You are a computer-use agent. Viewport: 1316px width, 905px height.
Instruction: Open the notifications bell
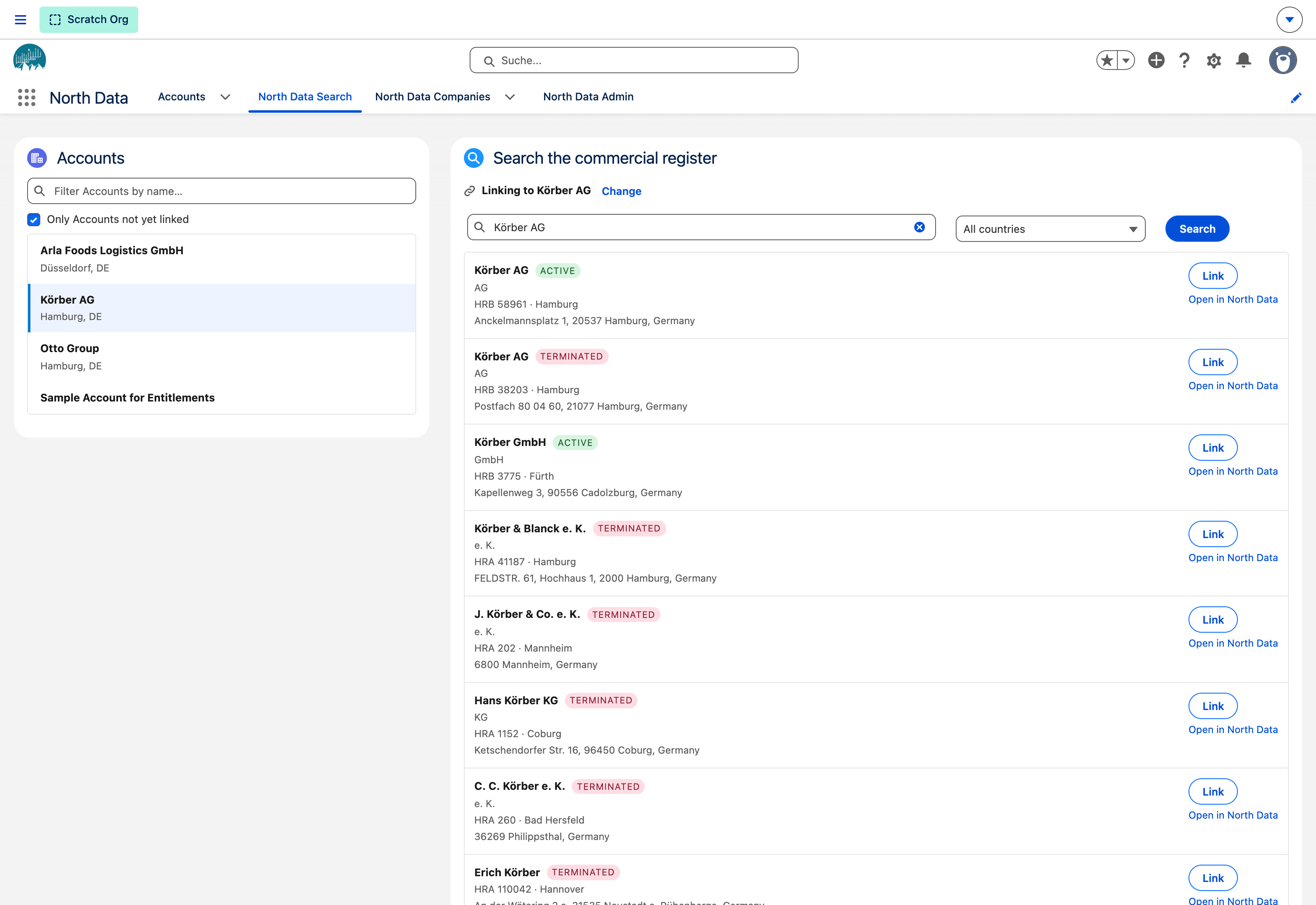[x=1244, y=60]
